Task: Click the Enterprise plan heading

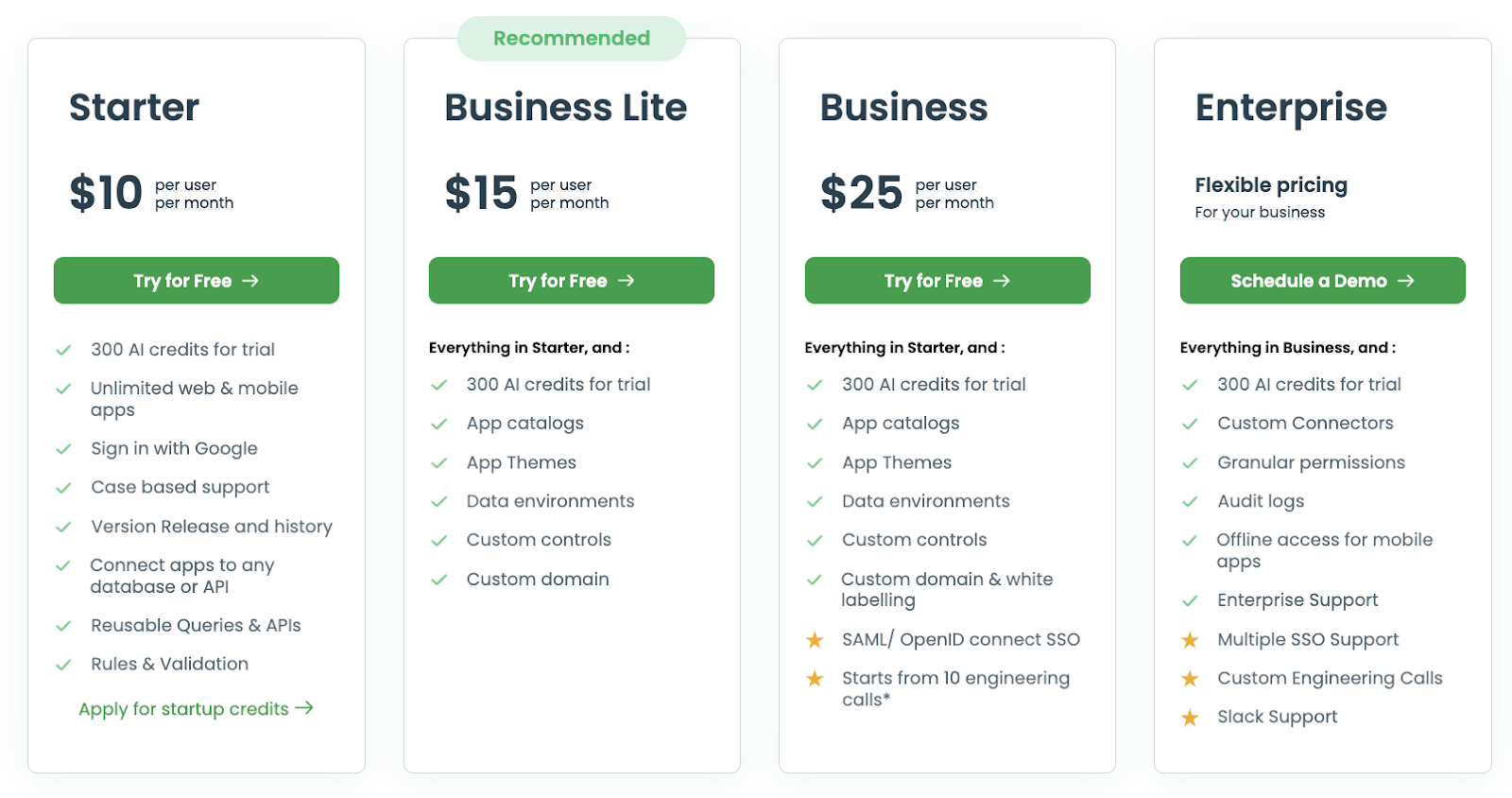Action: tap(1291, 108)
